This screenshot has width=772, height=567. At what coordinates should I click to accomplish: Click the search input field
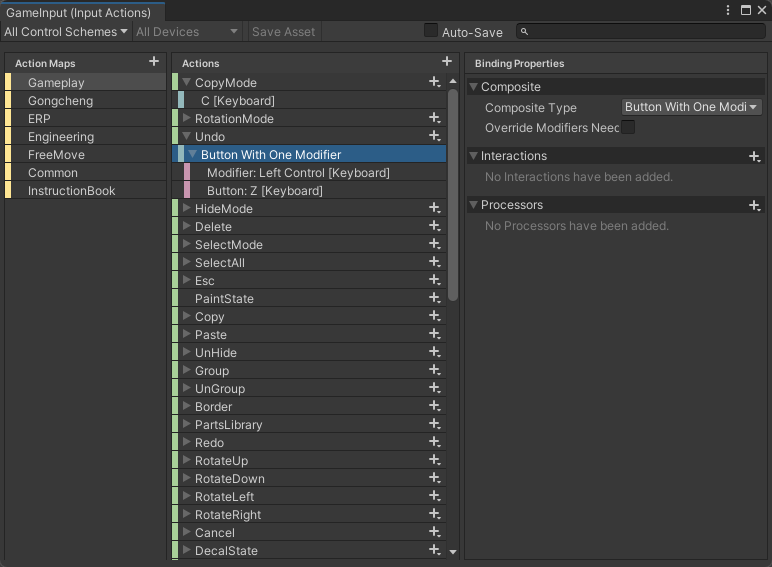[x=644, y=32]
